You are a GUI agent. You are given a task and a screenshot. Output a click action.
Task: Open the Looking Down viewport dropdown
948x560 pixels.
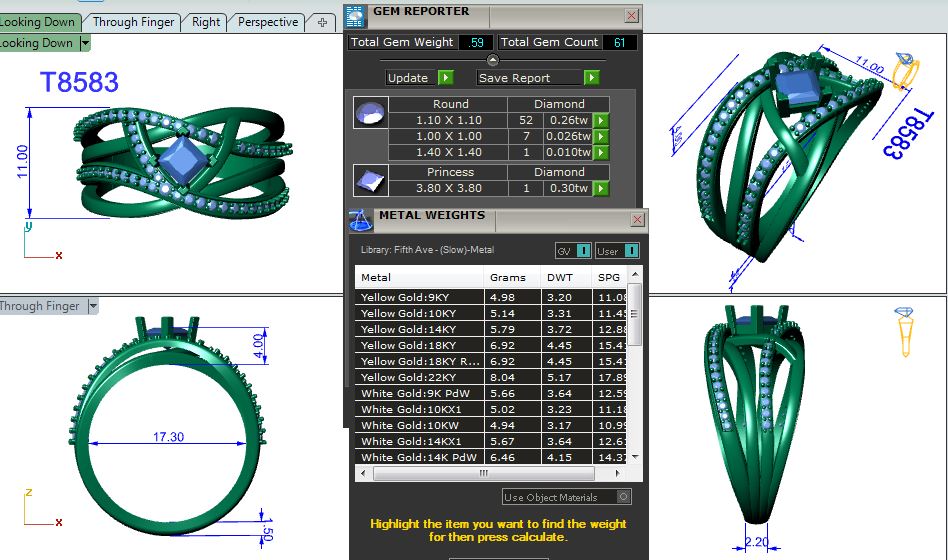[85, 43]
